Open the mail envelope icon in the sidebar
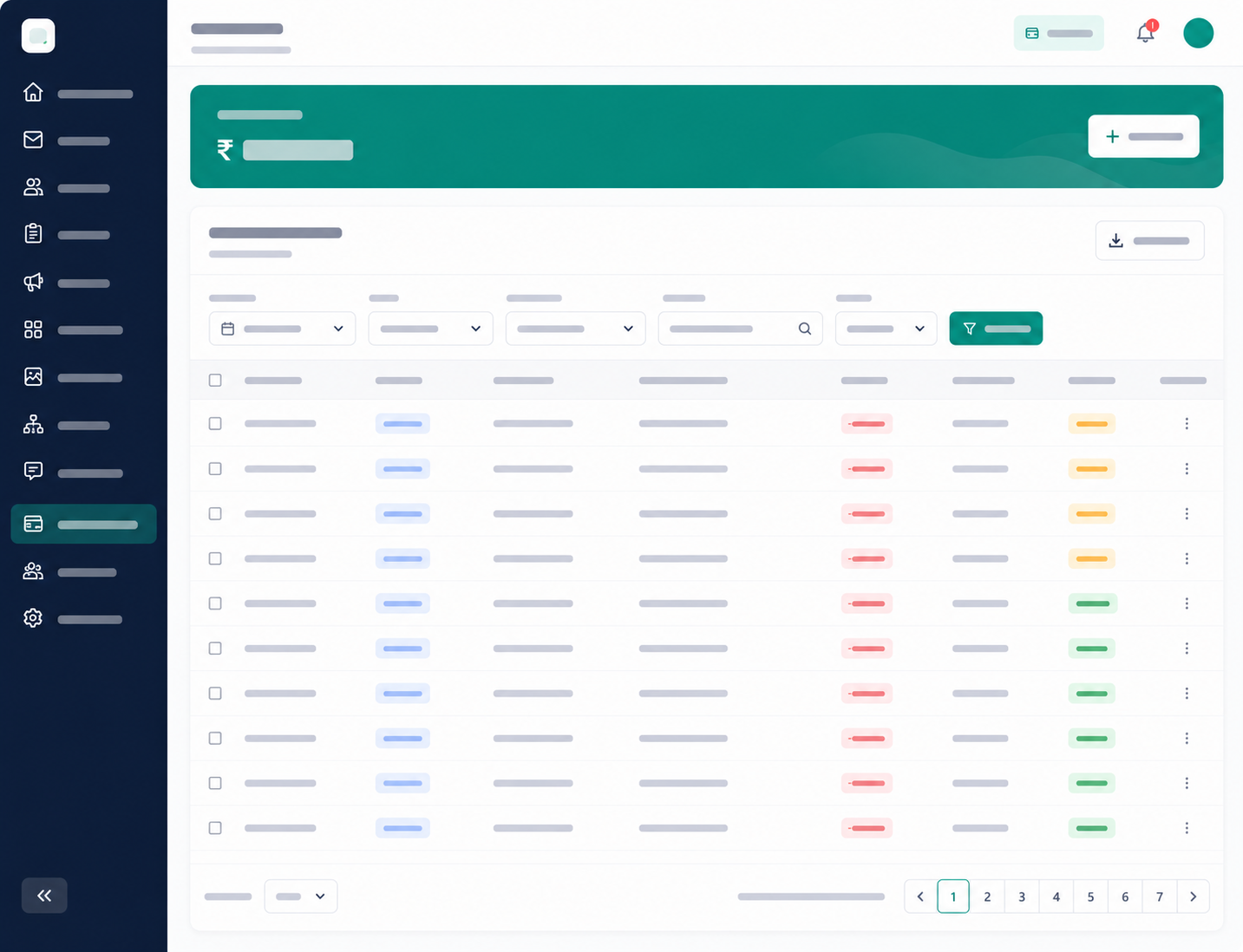This screenshot has width=1243, height=952. pyautogui.click(x=33, y=140)
